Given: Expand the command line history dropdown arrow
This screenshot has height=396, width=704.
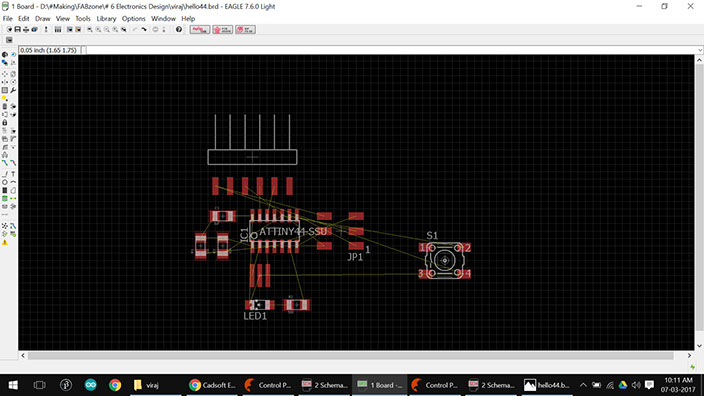Looking at the screenshot, I should 700,50.
